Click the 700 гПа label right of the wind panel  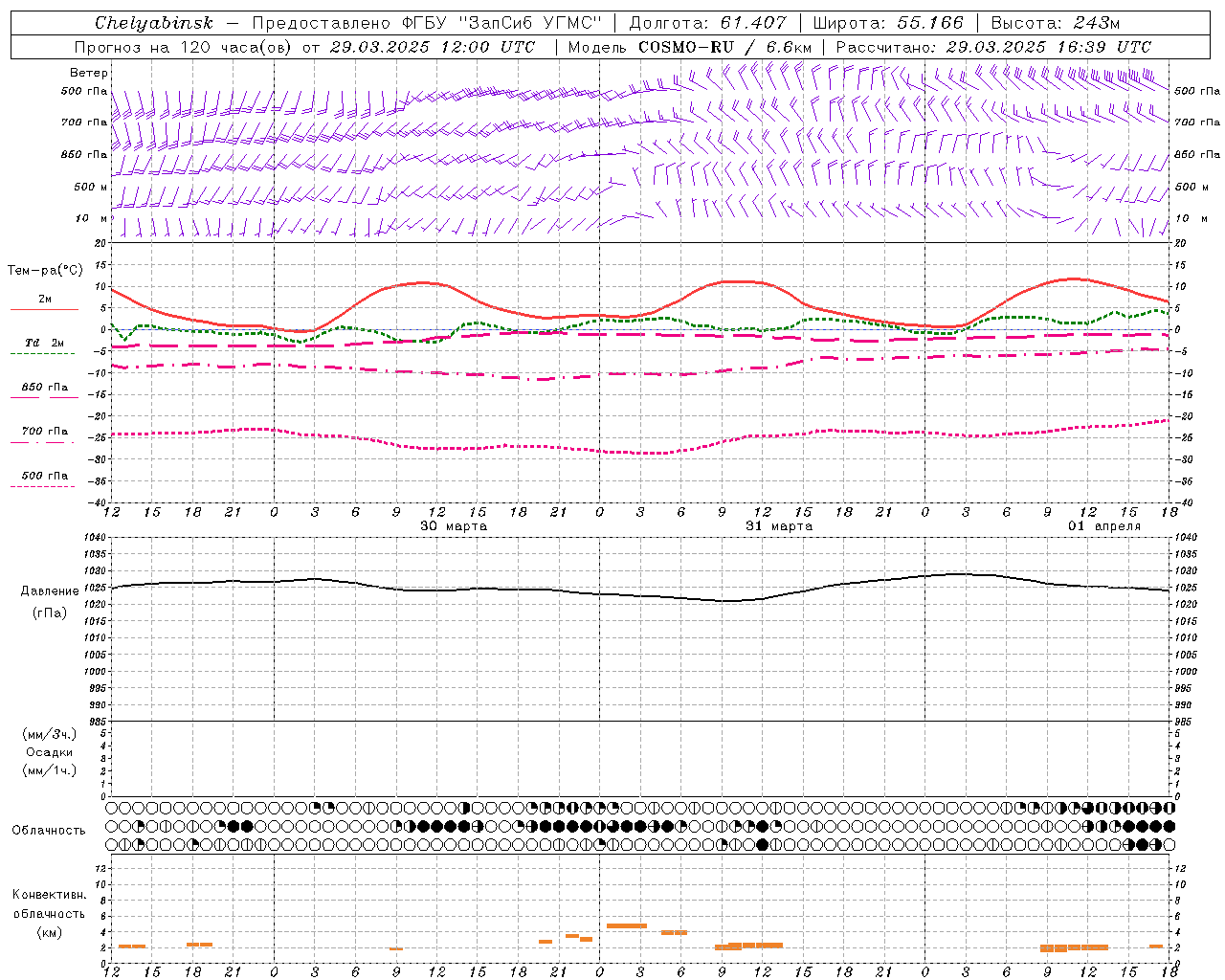(1197, 122)
